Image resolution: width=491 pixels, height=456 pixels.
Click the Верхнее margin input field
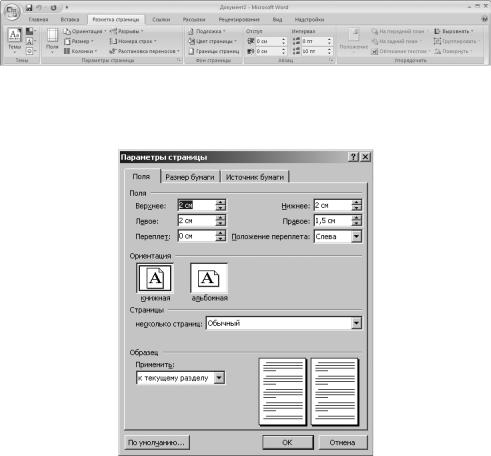coord(197,205)
